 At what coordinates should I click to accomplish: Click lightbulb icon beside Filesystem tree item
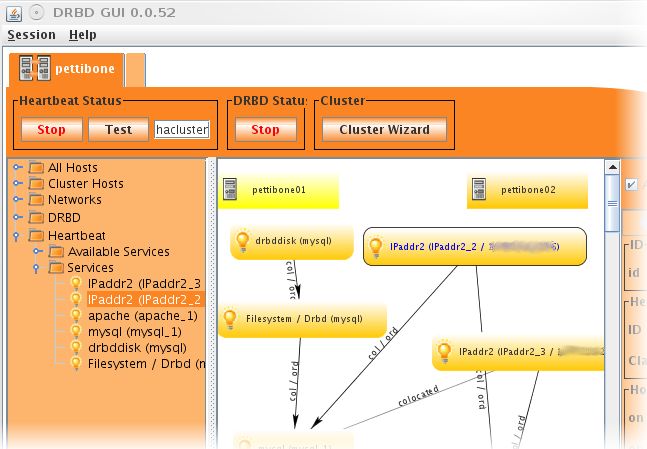[76, 364]
